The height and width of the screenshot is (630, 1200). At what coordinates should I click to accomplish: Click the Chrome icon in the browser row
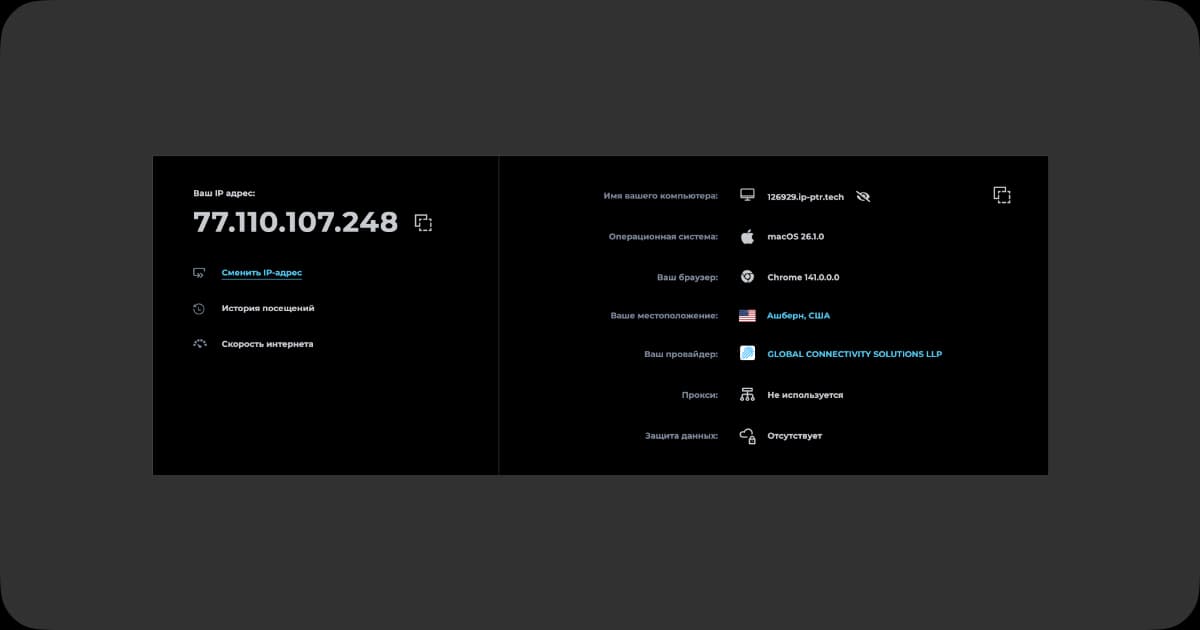click(x=746, y=277)
